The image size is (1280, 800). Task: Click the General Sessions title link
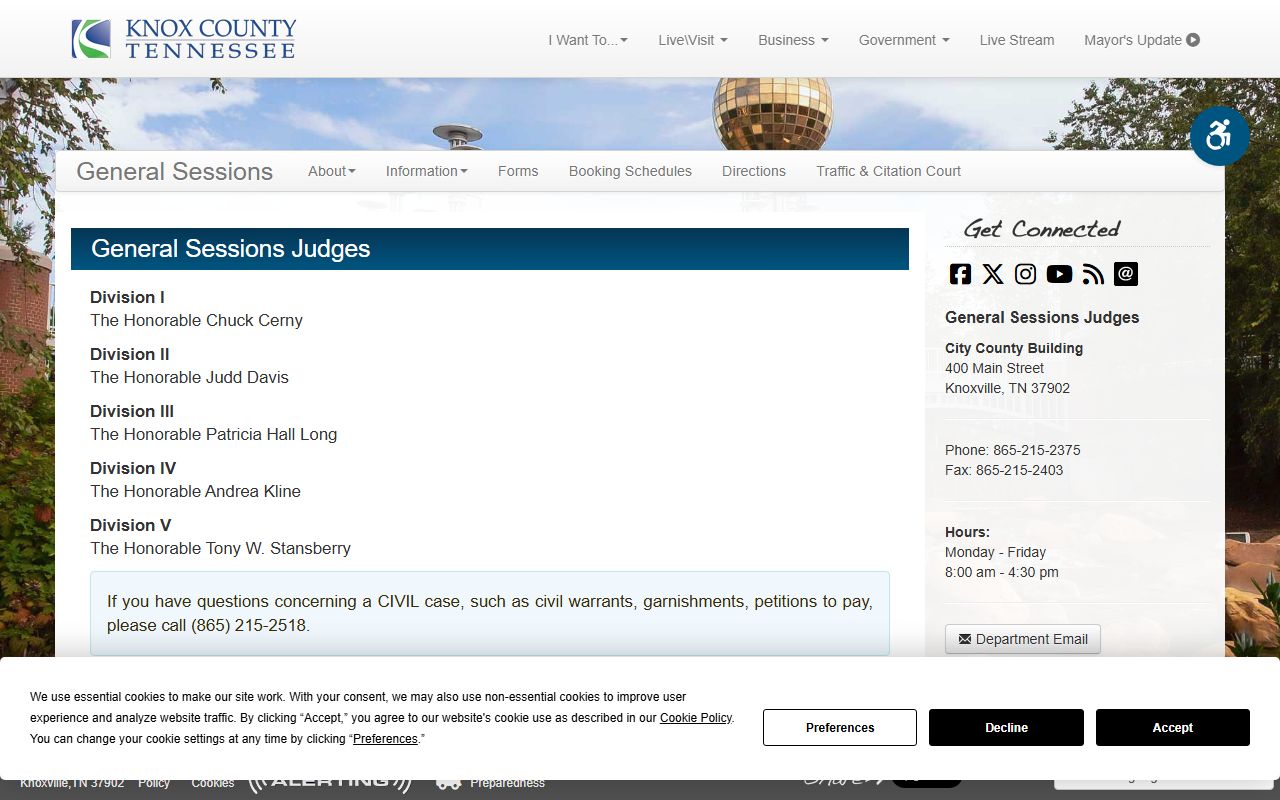[175, 171]
